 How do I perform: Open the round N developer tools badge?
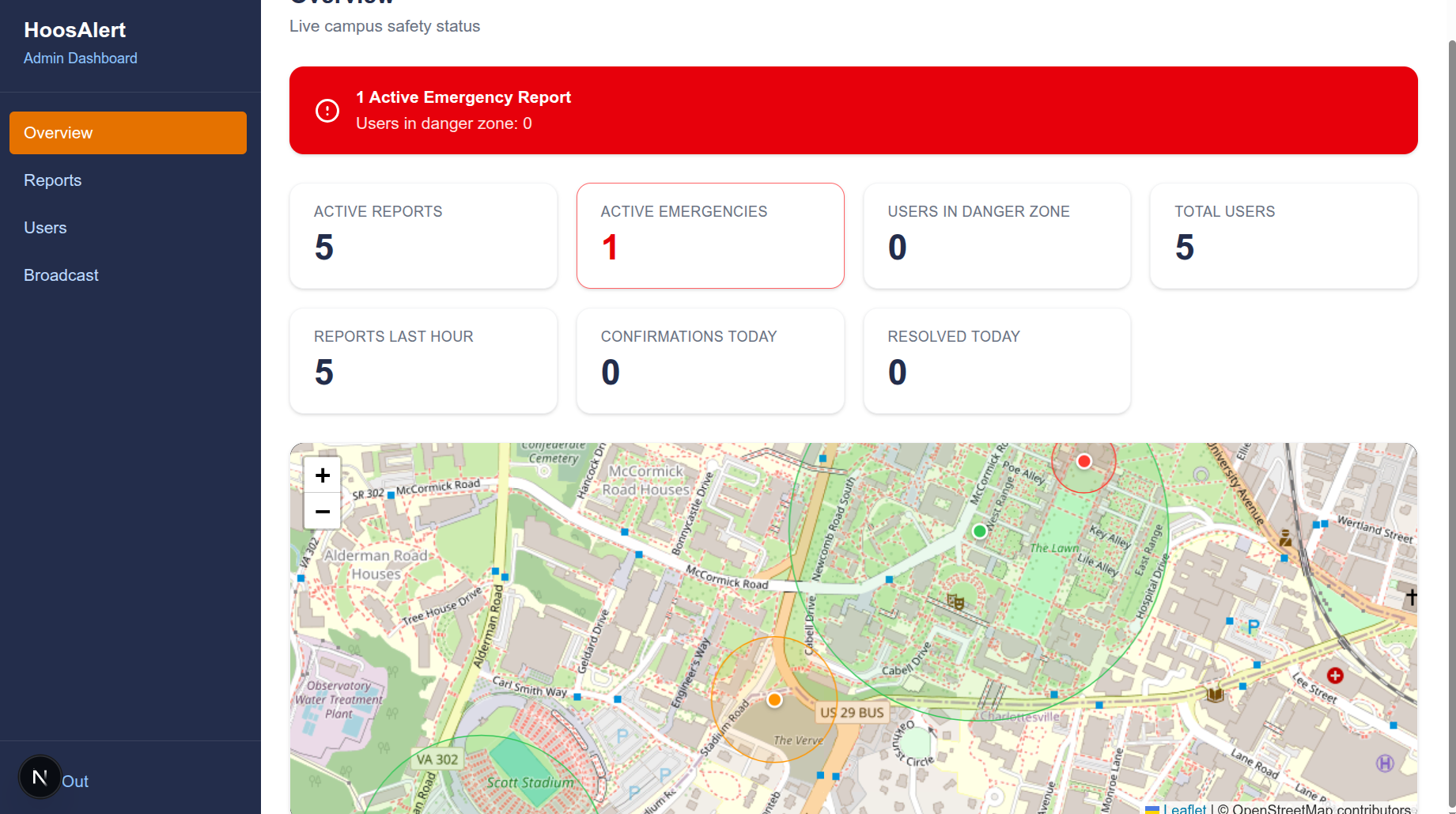click(x=40, y=778)
